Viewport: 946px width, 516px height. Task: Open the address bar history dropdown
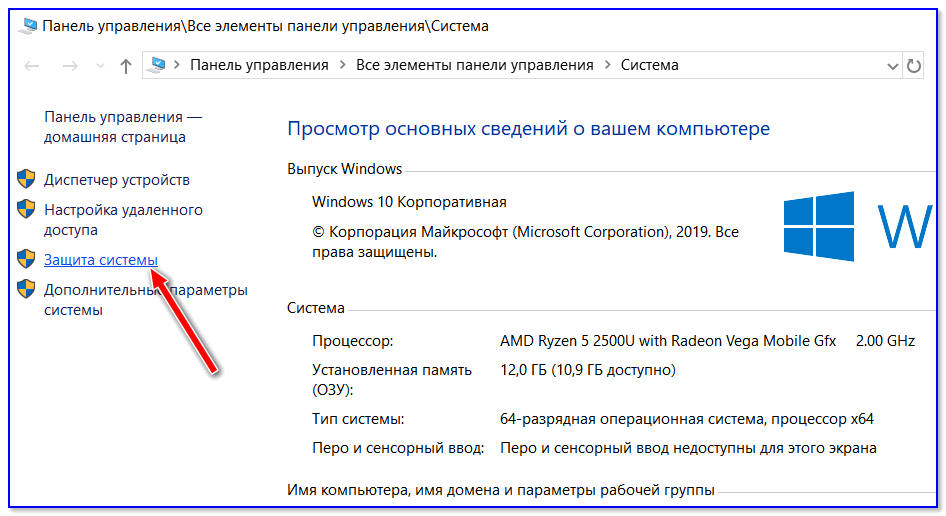893,66
